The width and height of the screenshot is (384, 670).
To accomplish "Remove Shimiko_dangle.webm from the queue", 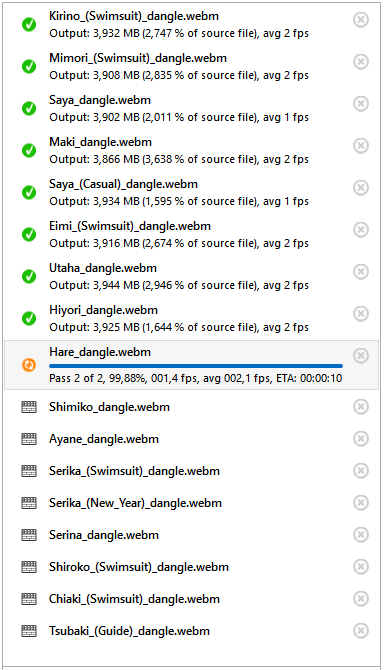I will tap(361, 406).
